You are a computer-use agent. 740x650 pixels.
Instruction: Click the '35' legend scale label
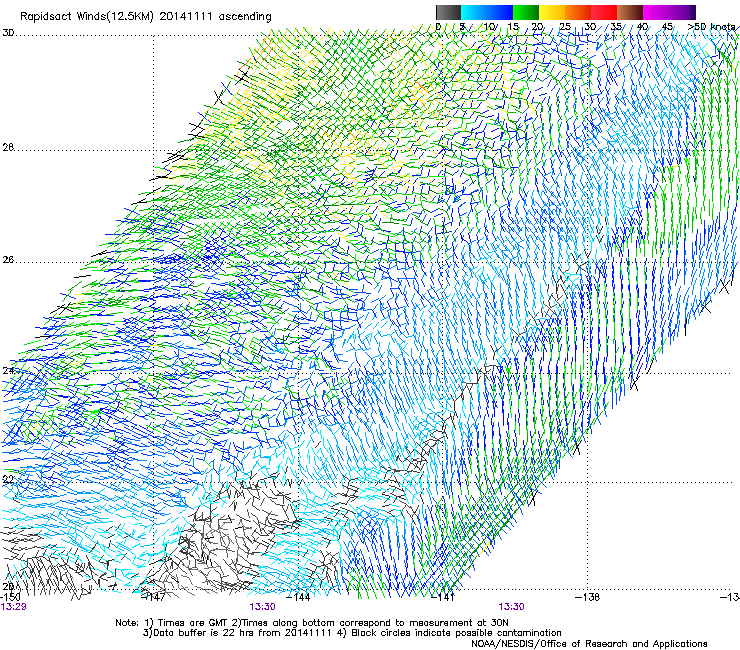pos(616,27)
